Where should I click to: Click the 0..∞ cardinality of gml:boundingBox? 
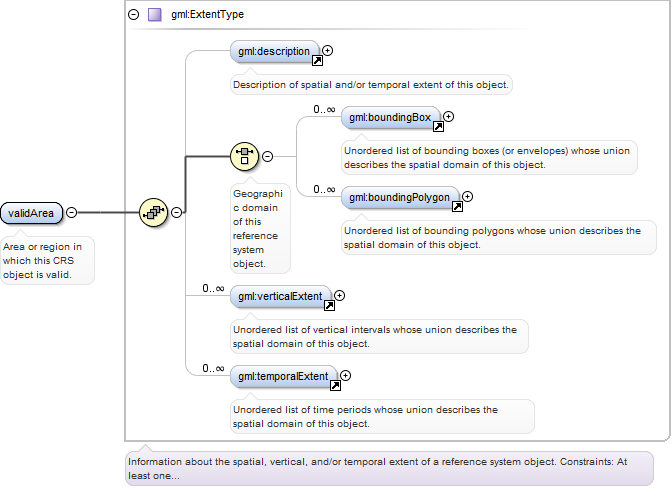click(x=324, y=109)
